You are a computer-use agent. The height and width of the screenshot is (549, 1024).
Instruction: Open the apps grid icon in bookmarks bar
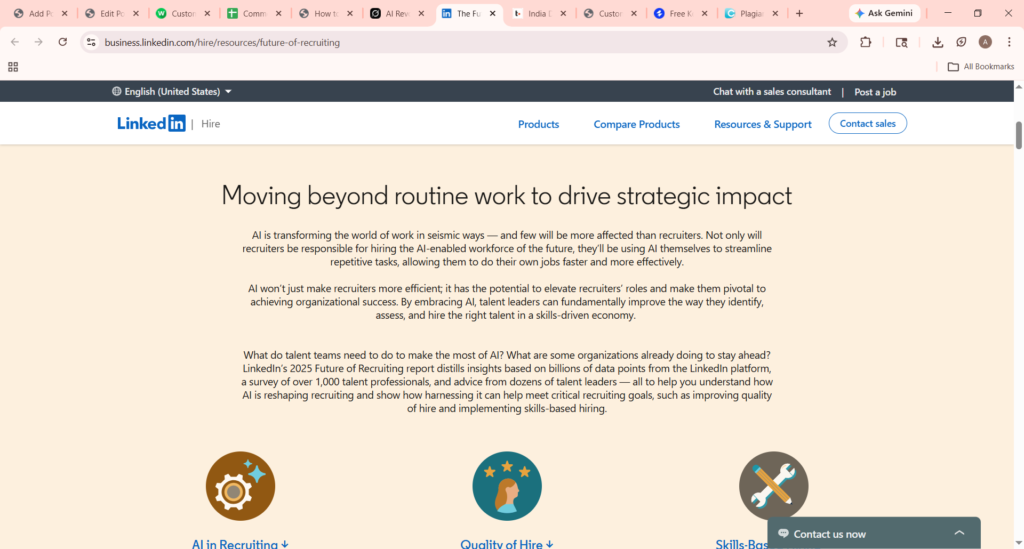(x=13, y=67)
